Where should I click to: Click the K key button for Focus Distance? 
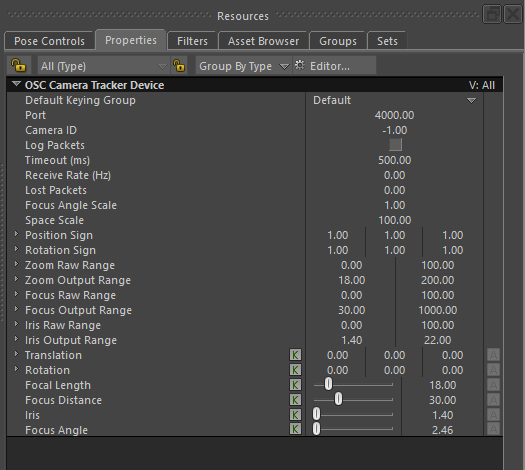tap(295, 400)
